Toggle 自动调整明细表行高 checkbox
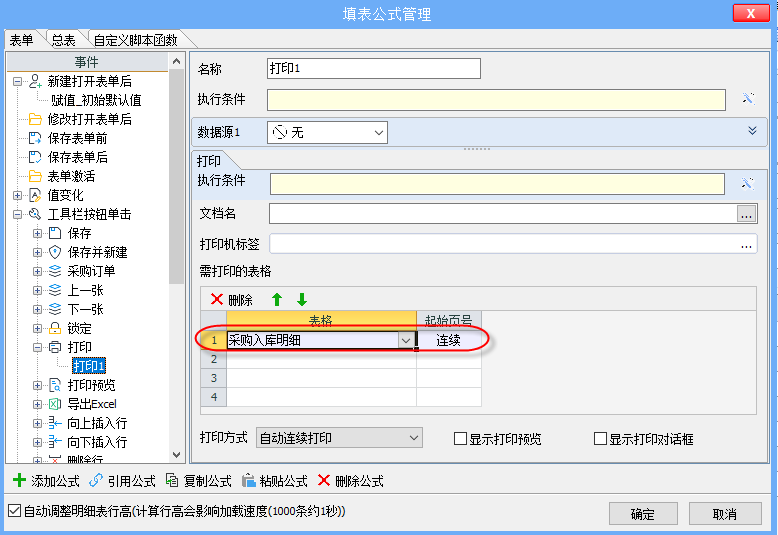Image resolution: width=778 pixels, height=535 pixels. coord(14,510)
